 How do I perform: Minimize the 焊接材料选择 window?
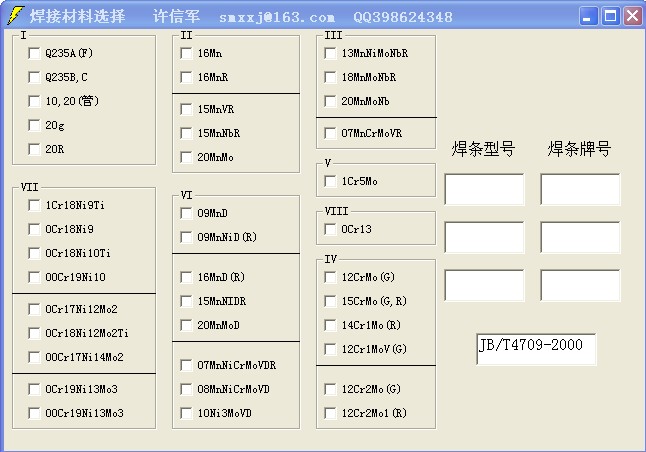coord(588,16)
